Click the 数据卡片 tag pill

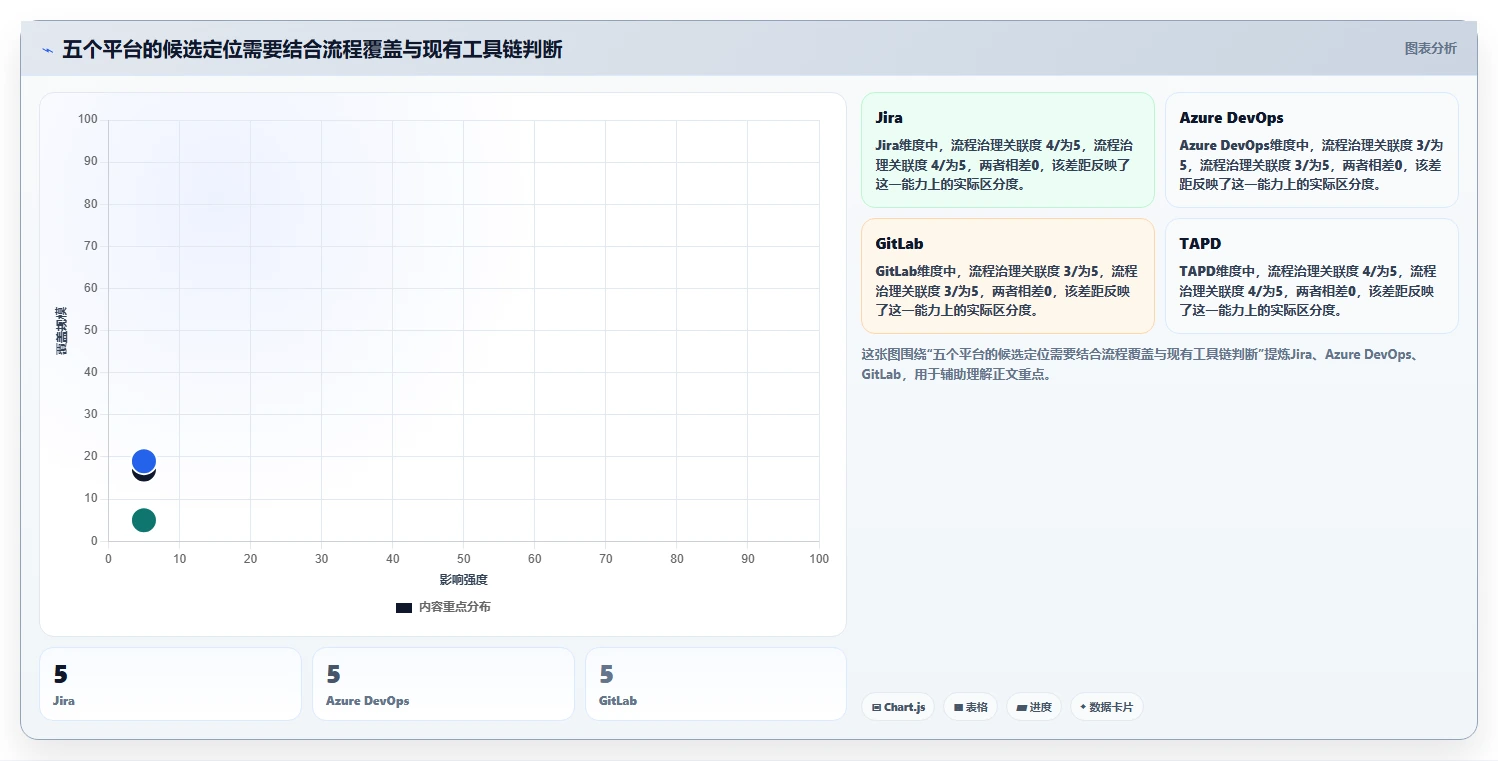[1106, 707]
